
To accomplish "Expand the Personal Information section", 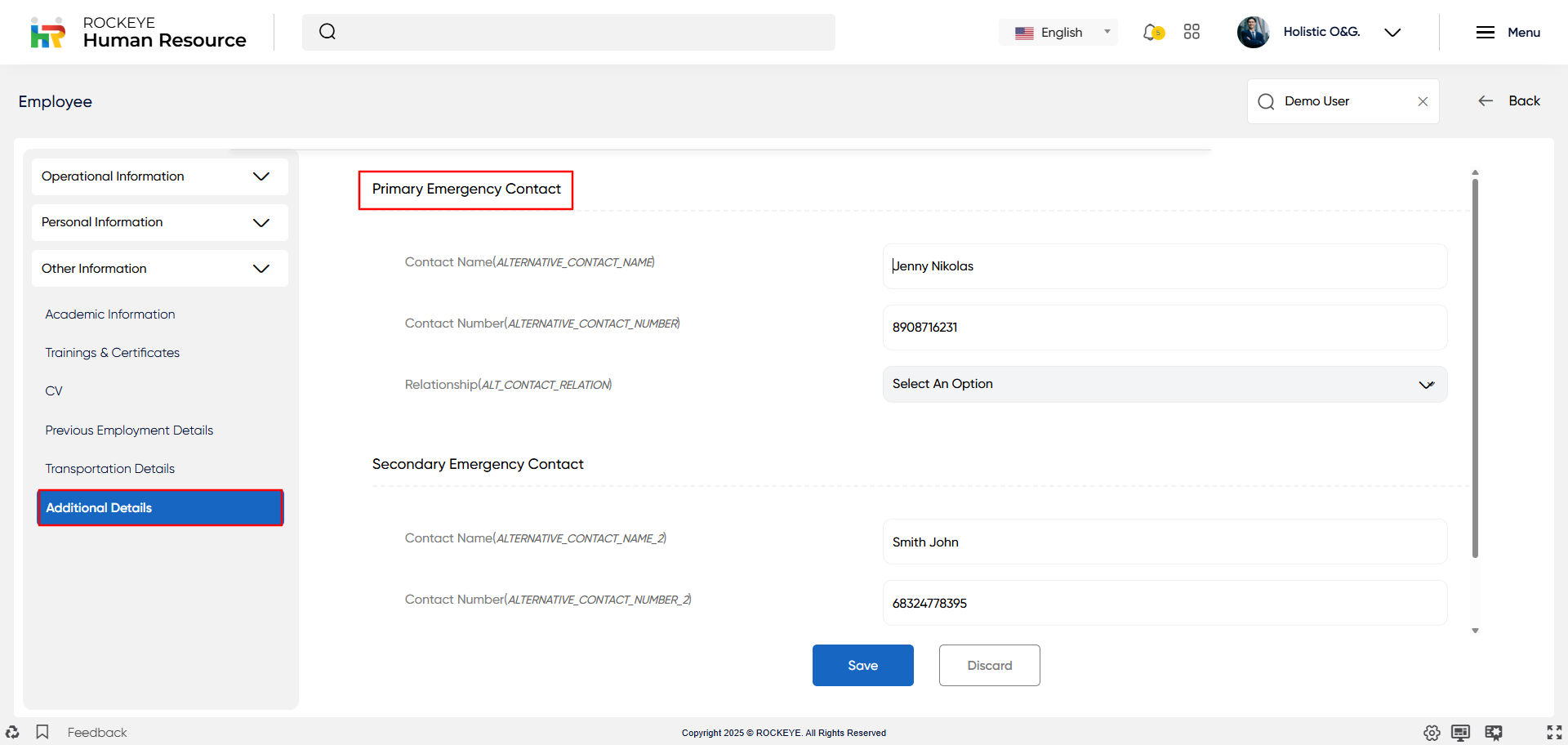I will coord(160,222).
